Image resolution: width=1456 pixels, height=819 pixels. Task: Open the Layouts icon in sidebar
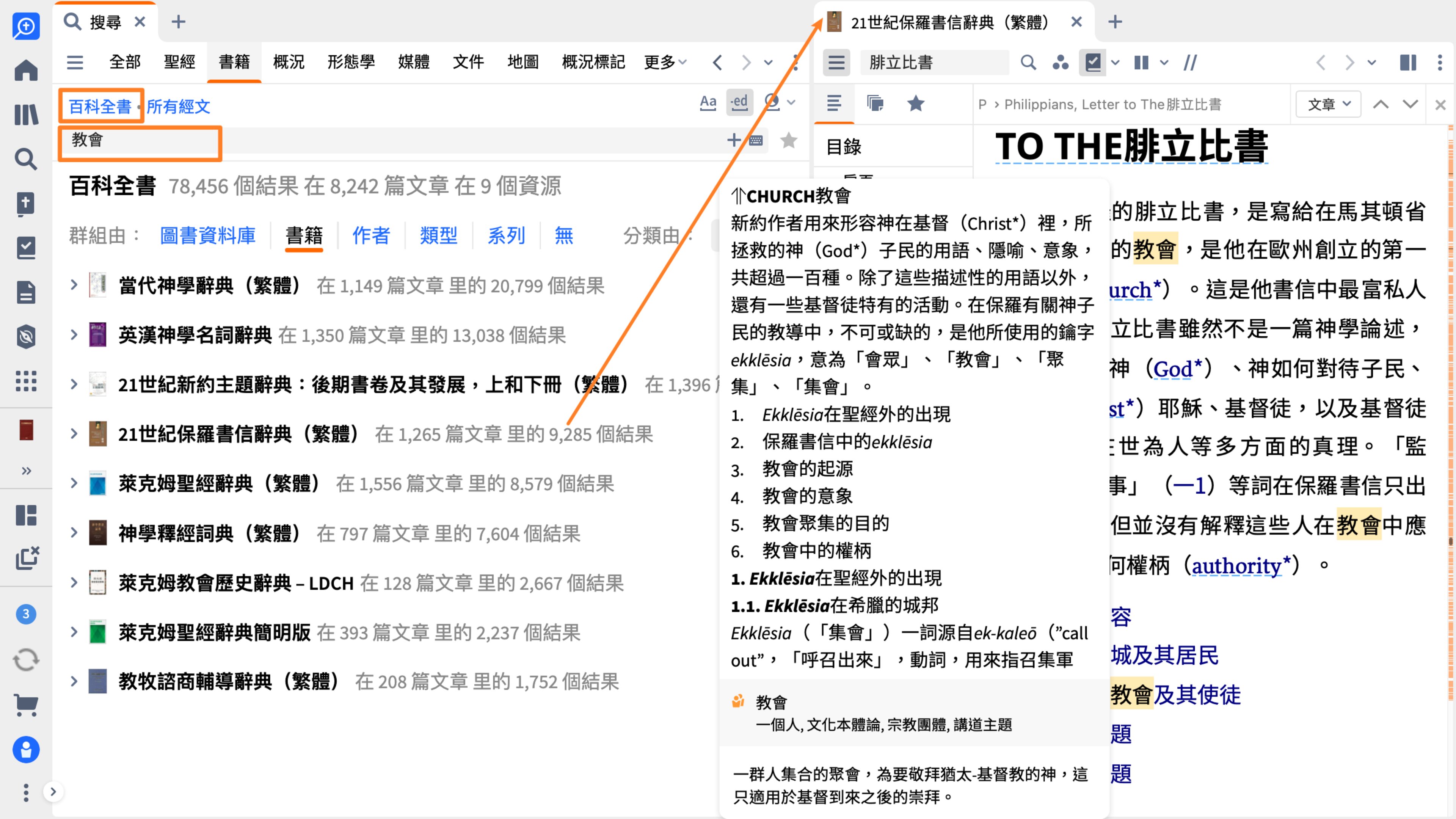tap(26, 515)
